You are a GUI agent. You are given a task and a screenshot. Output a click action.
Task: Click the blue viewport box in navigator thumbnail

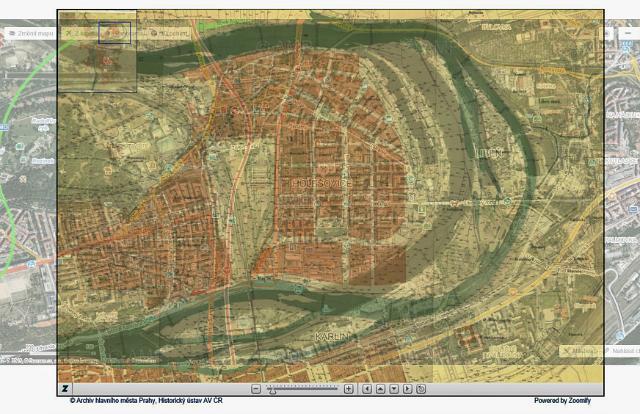pos(115,33)
